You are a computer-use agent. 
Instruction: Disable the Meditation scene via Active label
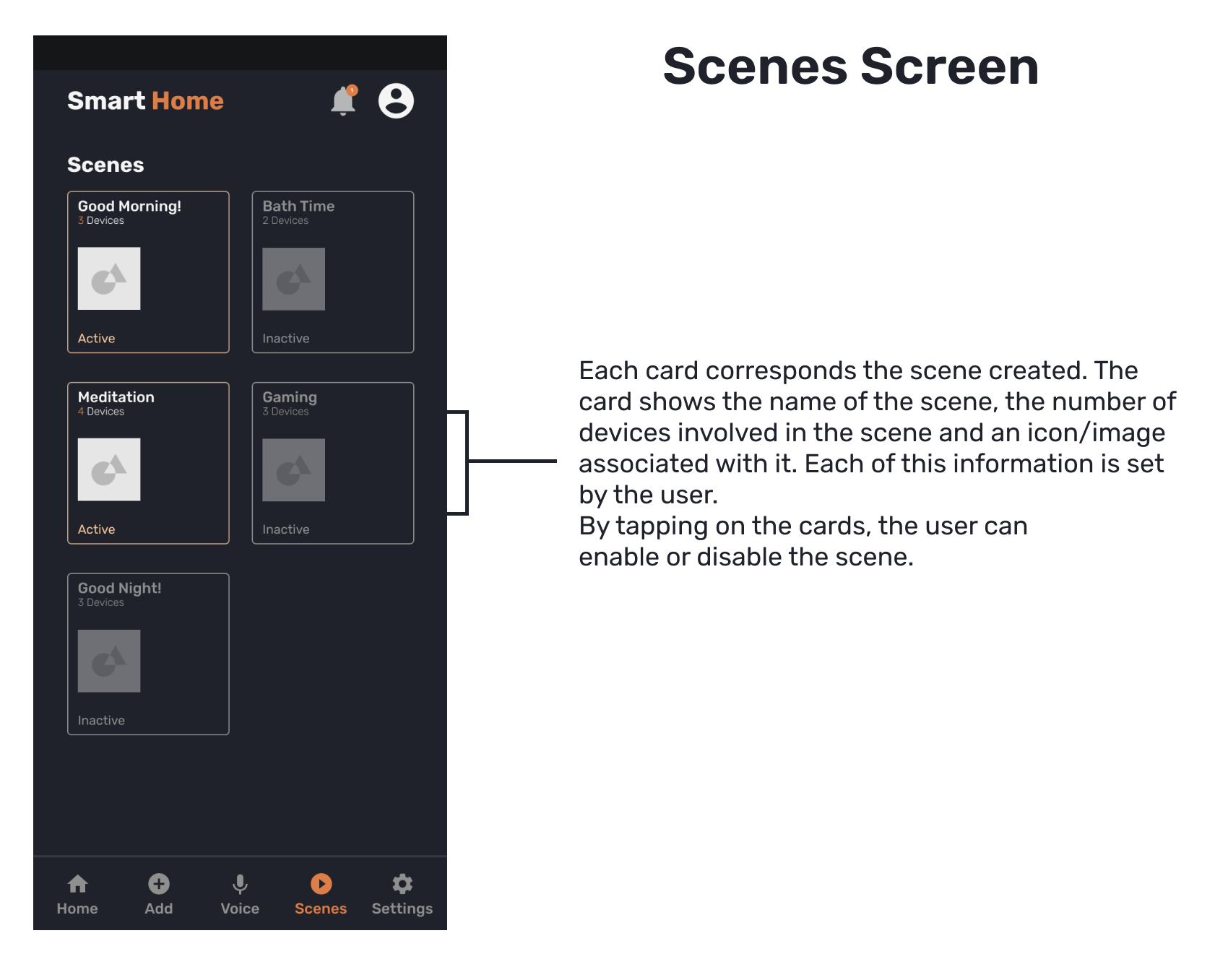(x=97, y=529)
